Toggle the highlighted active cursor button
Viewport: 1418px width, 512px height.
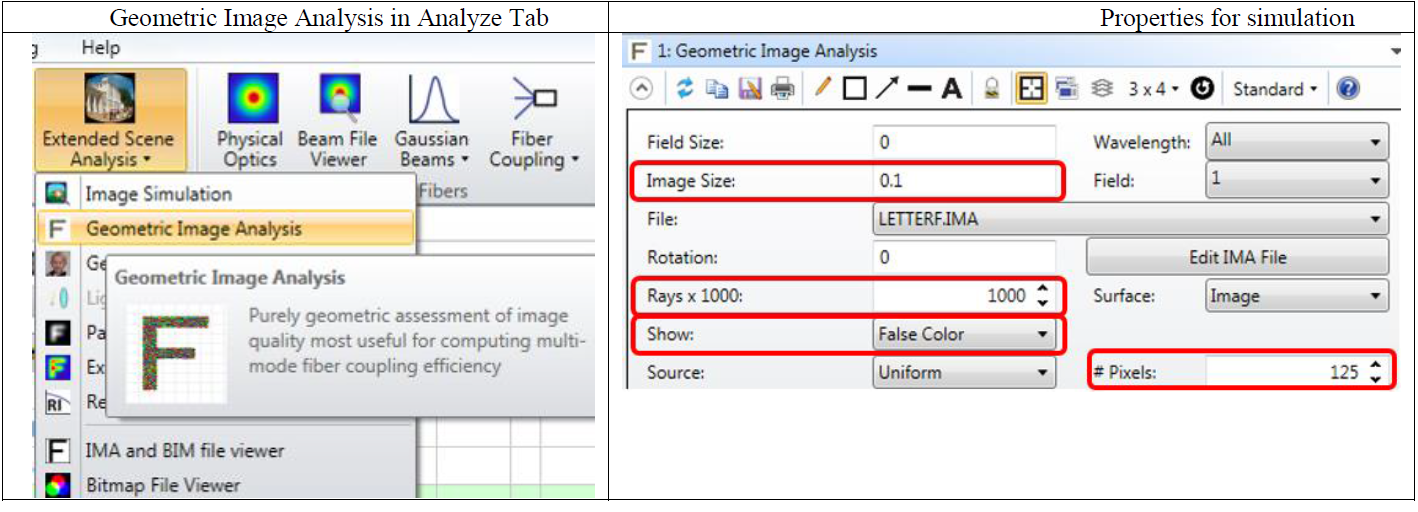[1028, 89]
